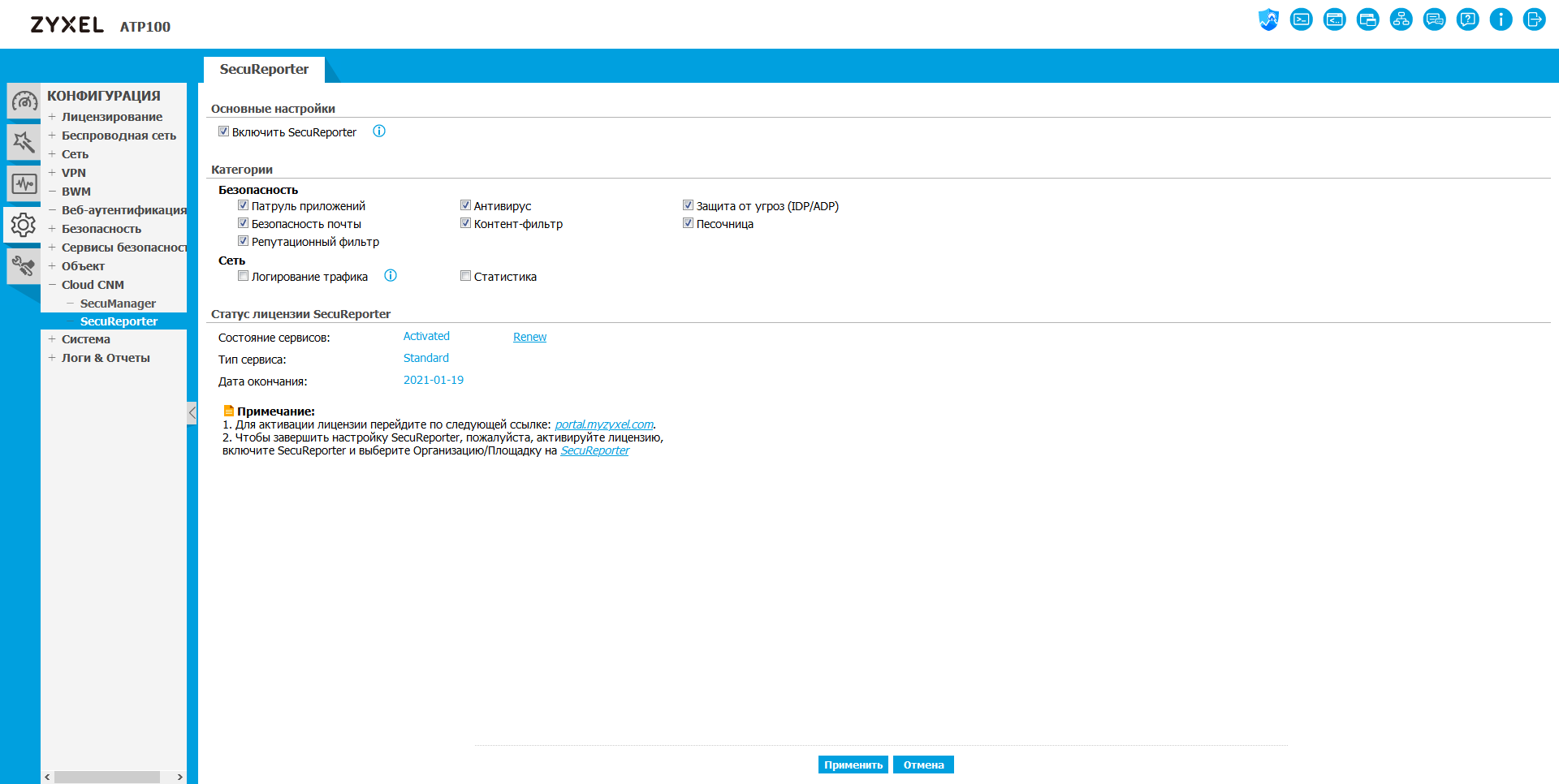Open the Forum chat bubbles icon

pos(1435,19)
